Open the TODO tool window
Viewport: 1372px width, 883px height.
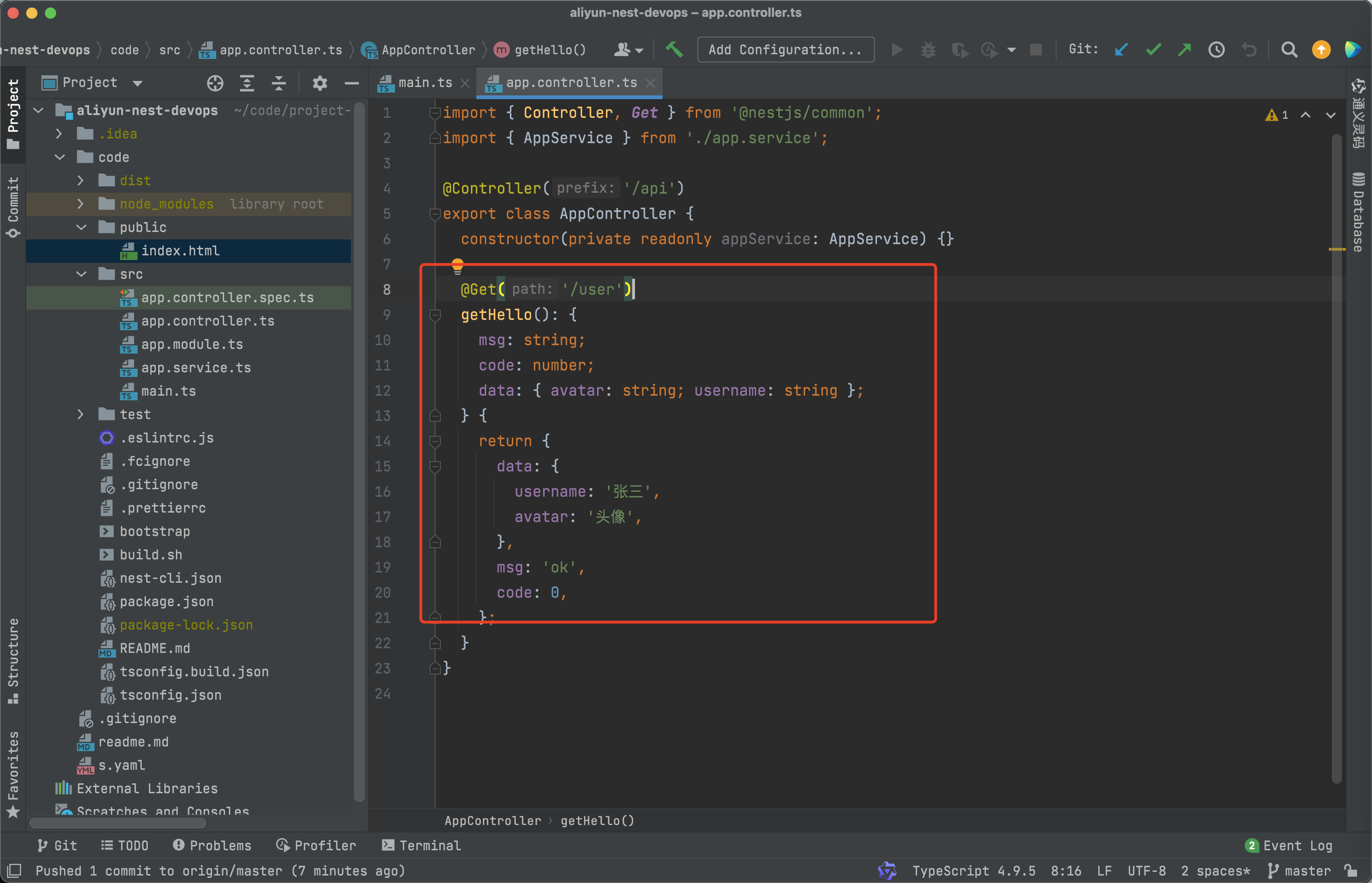click(125, 845)
